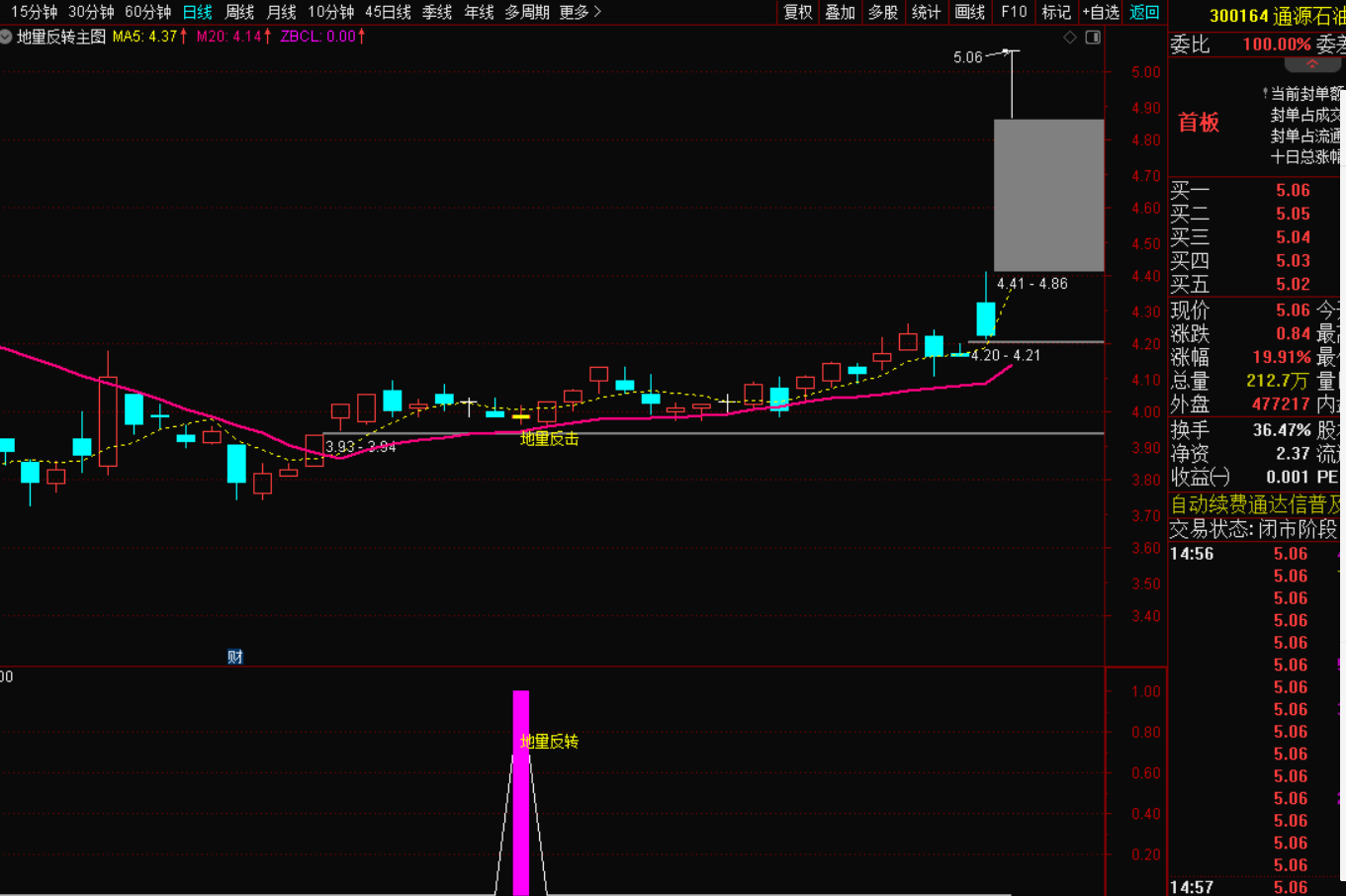
Task: Open the 更多 periods expander
Action: (x=580, y=12)
